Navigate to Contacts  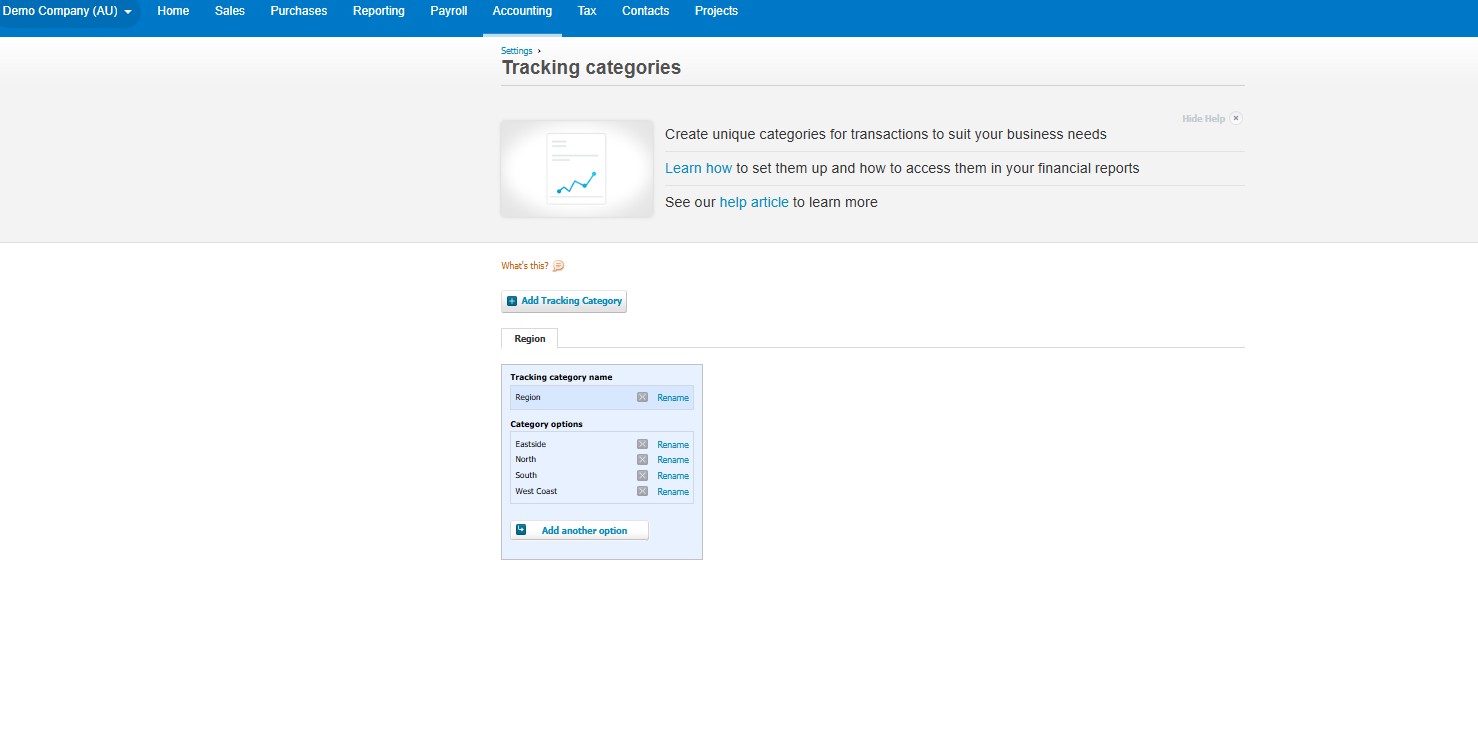tap(645, 11)
